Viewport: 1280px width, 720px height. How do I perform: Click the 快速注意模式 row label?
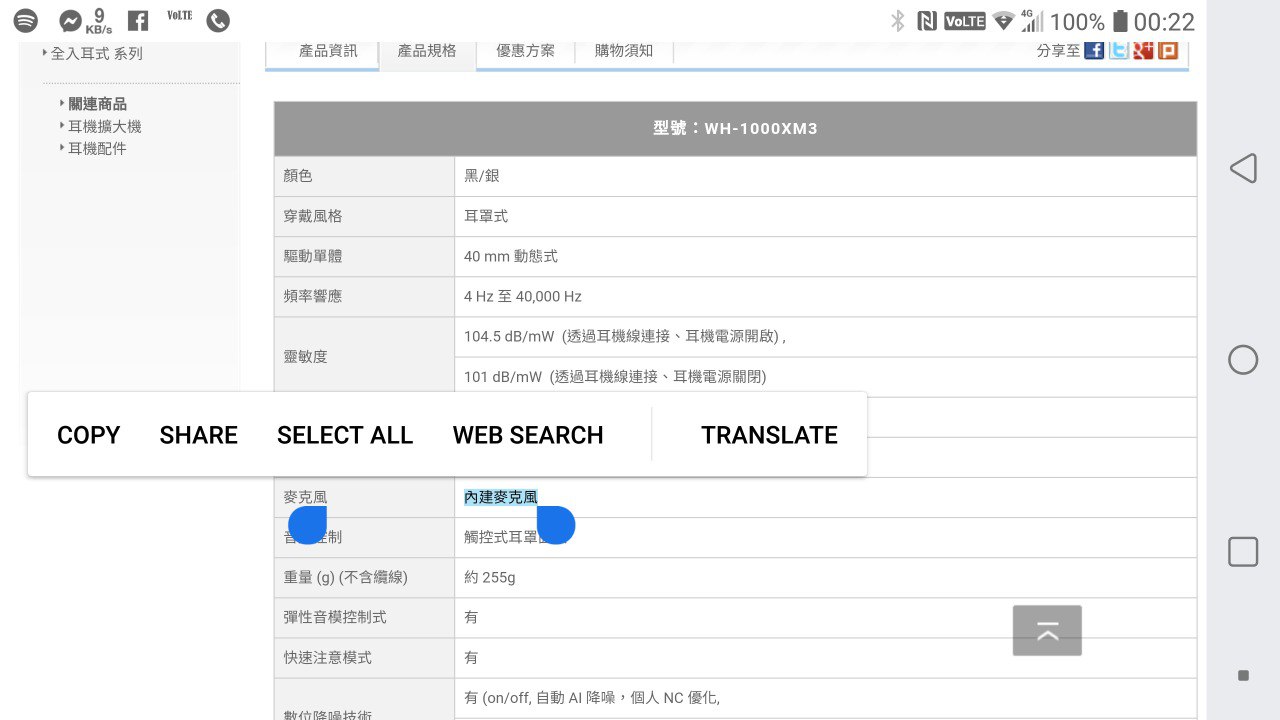click(x=327, y=657)
